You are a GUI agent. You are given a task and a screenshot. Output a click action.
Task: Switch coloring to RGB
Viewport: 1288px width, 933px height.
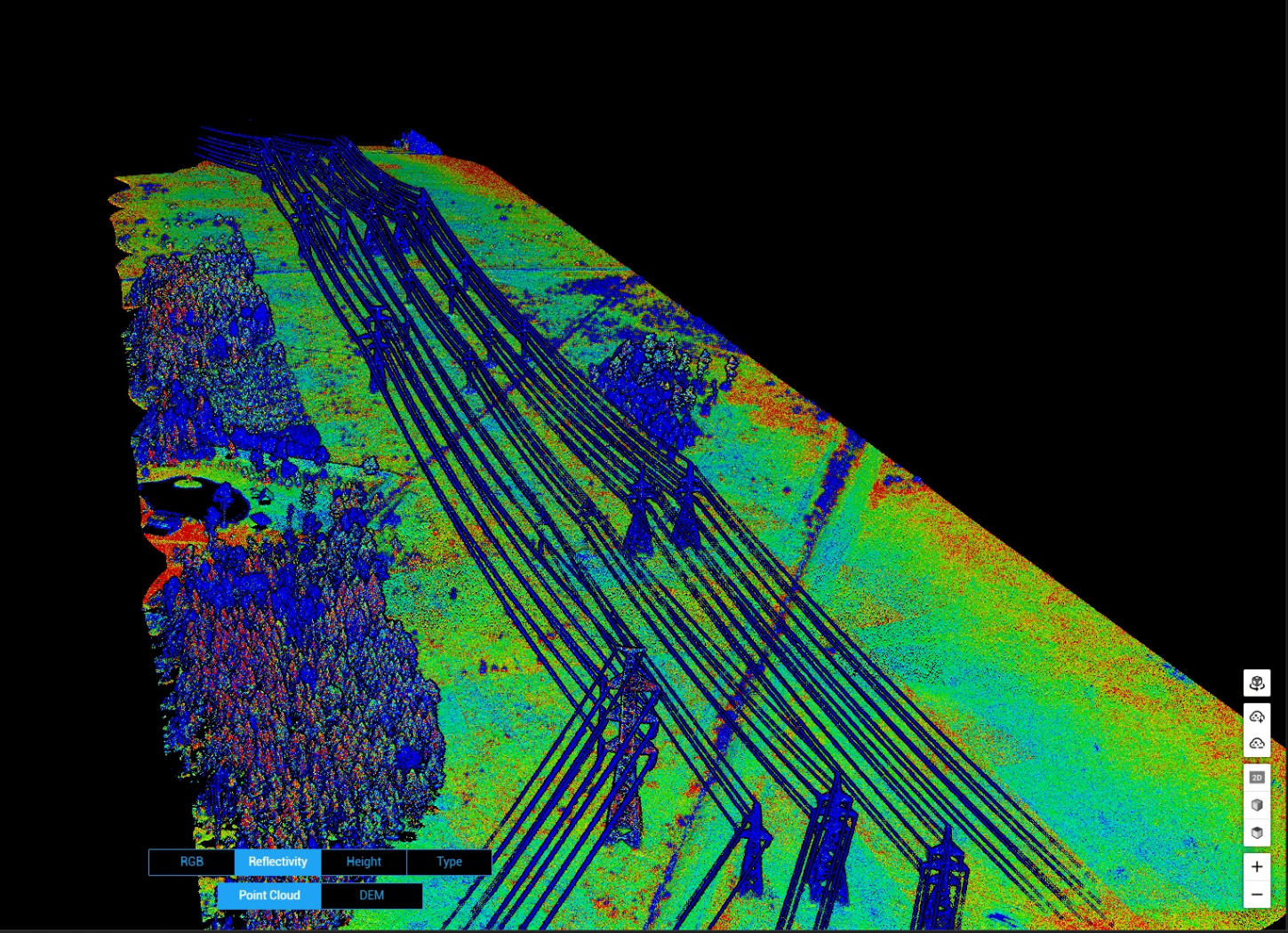[191, 862]
